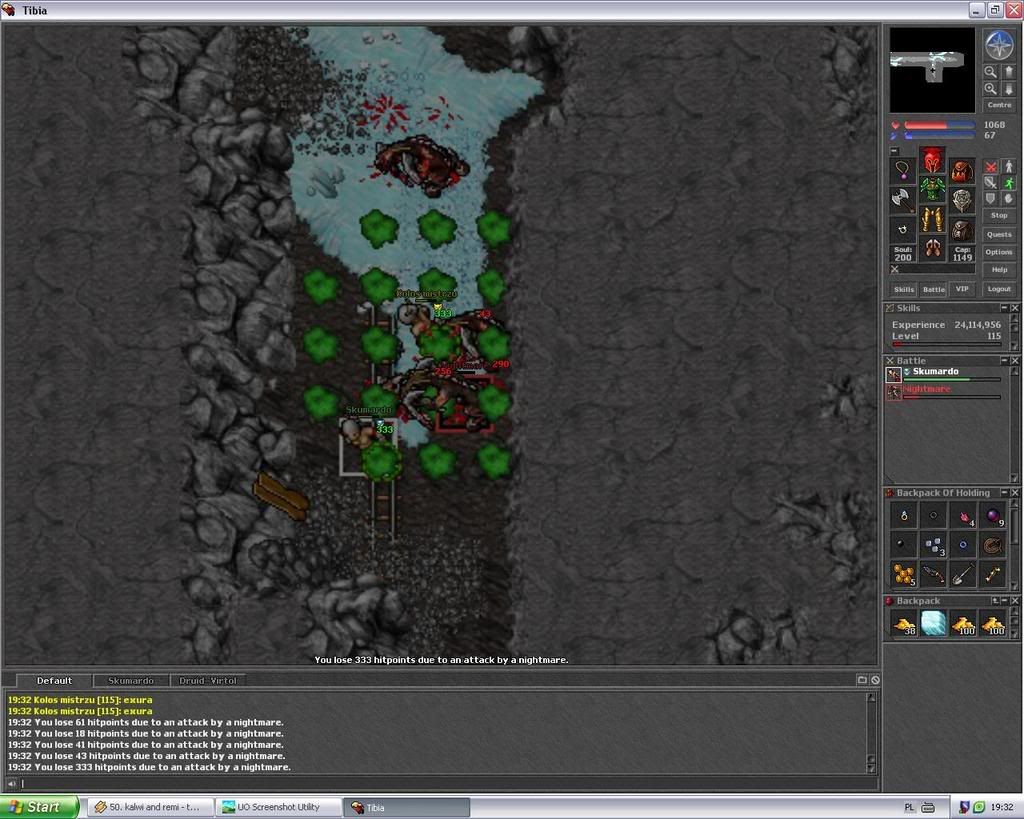Select the ring equipment slot
Screen dimensions: 1024x819
tap(903, 231)
